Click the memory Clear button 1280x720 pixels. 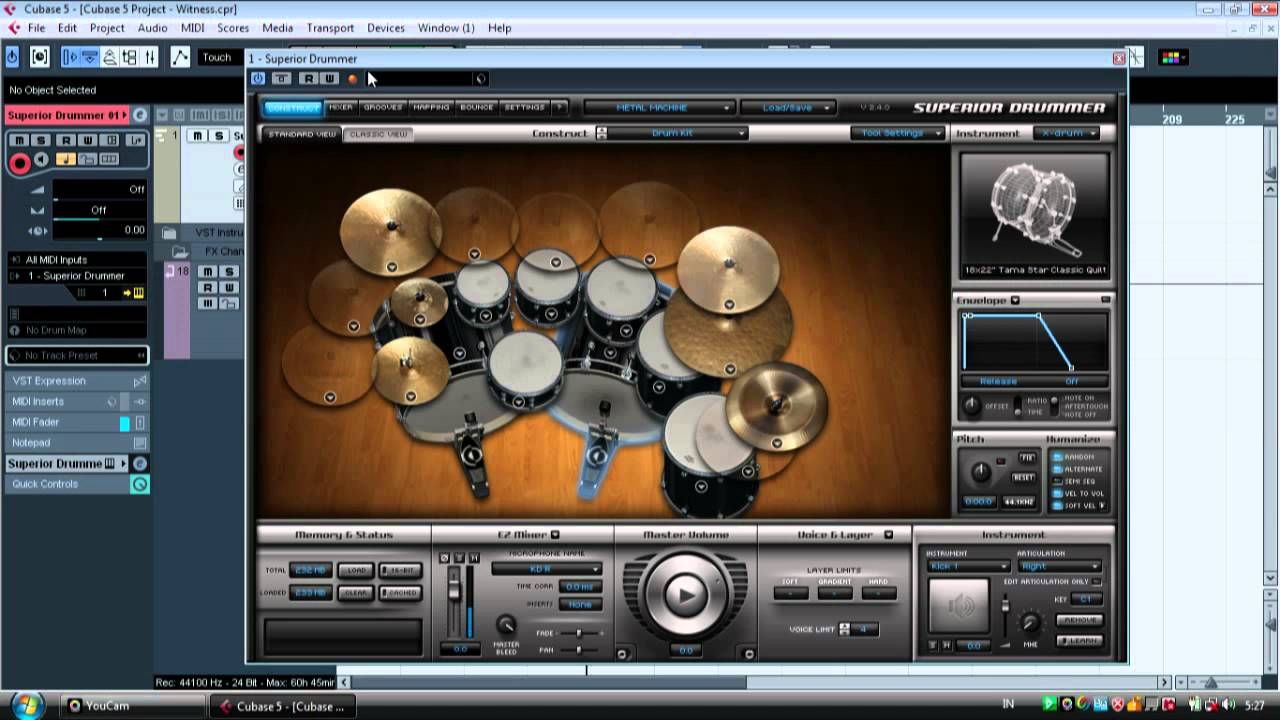(x=355, y=592)
